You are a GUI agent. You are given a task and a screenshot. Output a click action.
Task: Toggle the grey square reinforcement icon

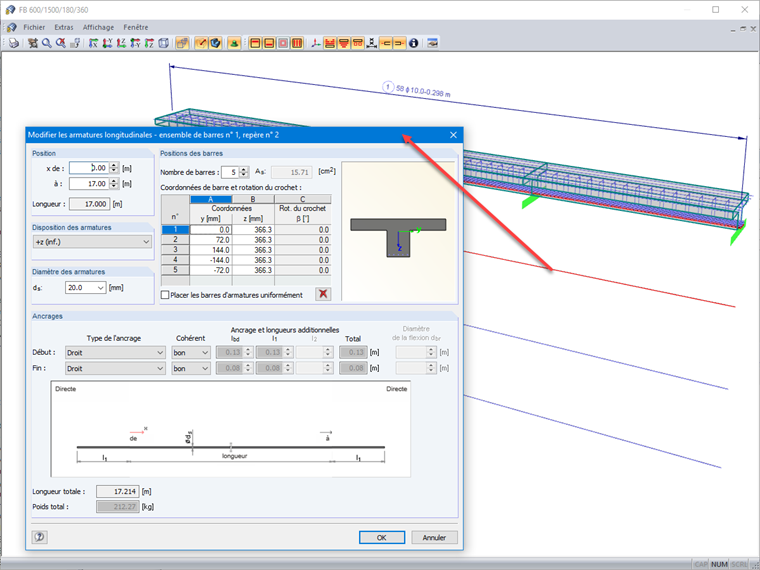click(283, 43)
